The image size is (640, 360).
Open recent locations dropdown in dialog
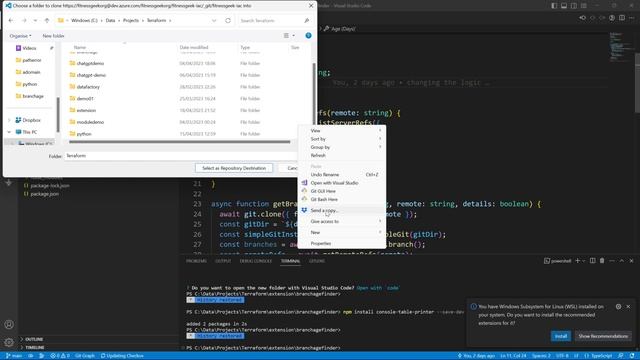click(x=36, y=20)
